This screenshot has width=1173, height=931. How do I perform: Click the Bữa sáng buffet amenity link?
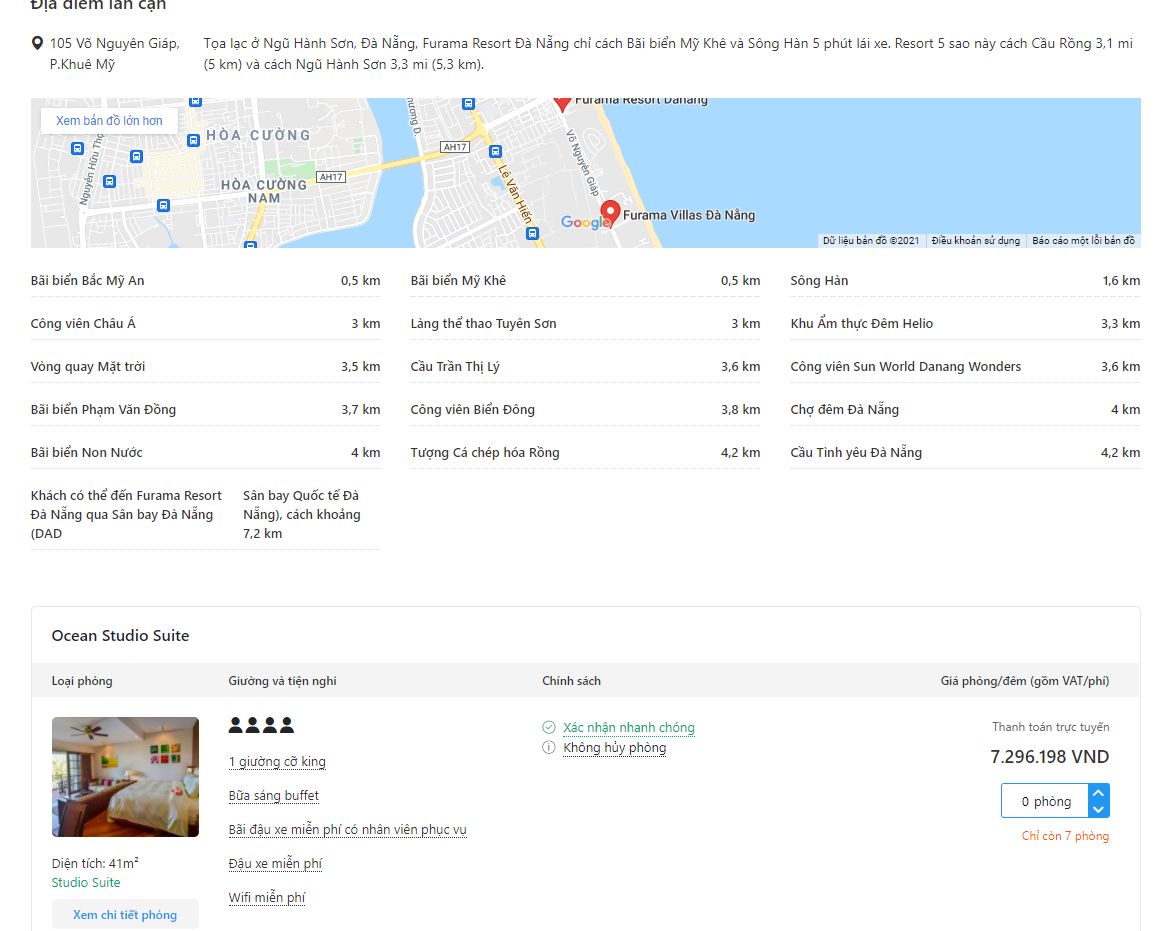click(x=273, y=796)
